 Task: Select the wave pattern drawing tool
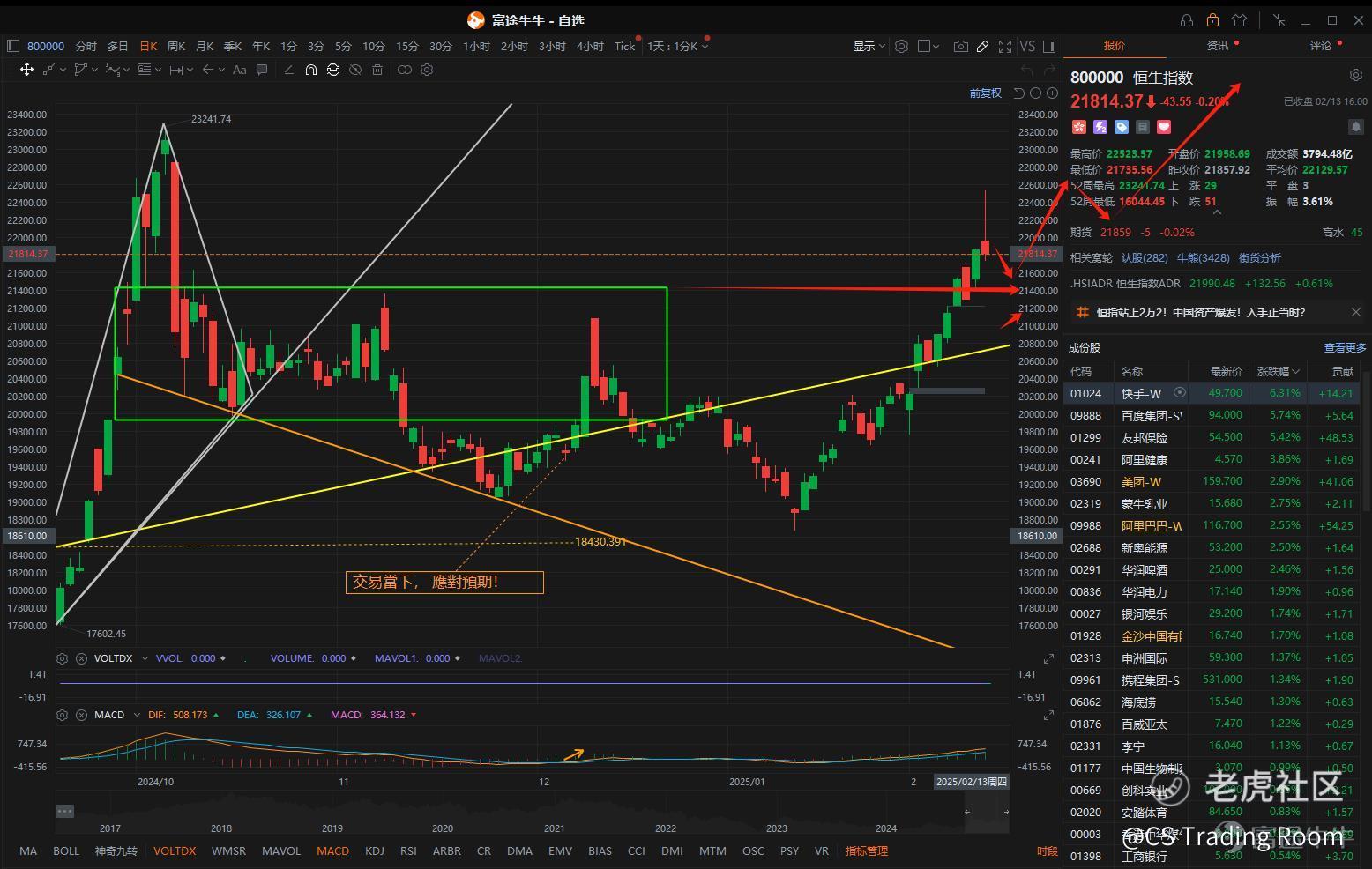(x=112, y=70)
